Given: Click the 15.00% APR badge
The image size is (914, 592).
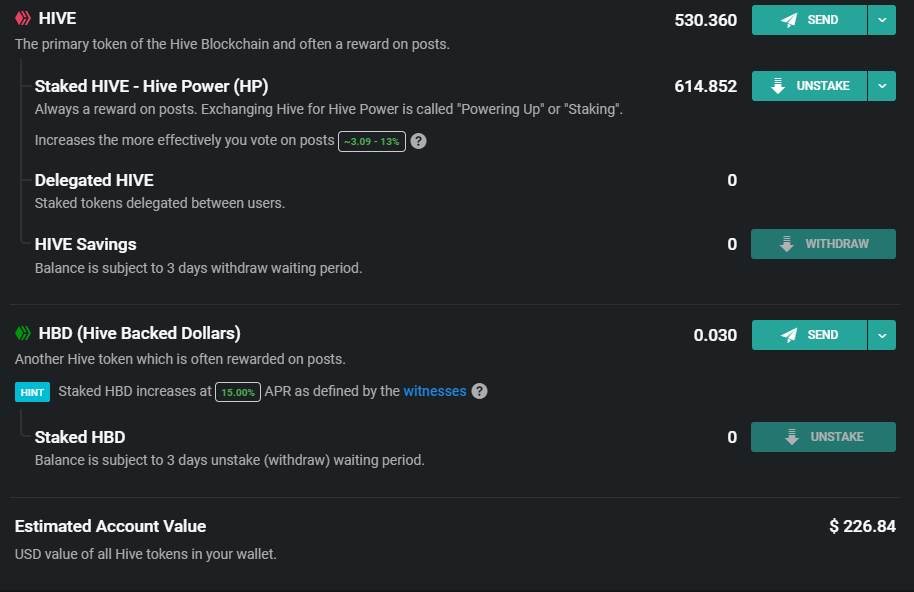Looking at the screenshot, I should tap(238, 392).
